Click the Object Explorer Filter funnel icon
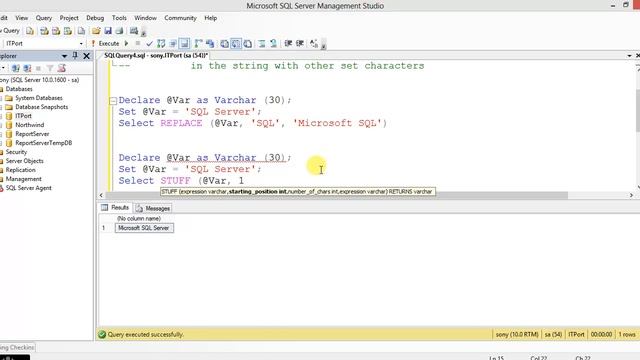The height and width of the screenshot is (360, 640). click(50, 68)
